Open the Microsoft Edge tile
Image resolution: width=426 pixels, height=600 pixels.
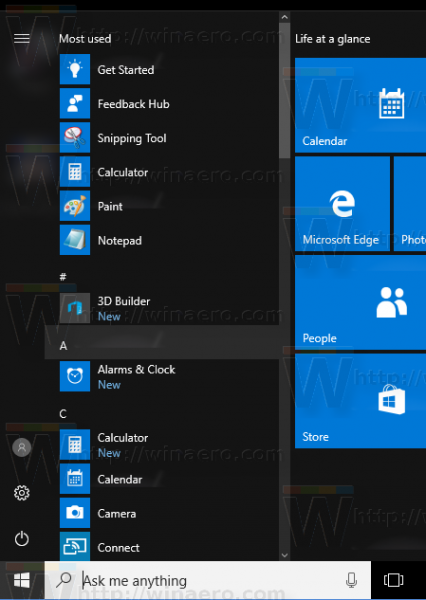(x=342, y=204)
